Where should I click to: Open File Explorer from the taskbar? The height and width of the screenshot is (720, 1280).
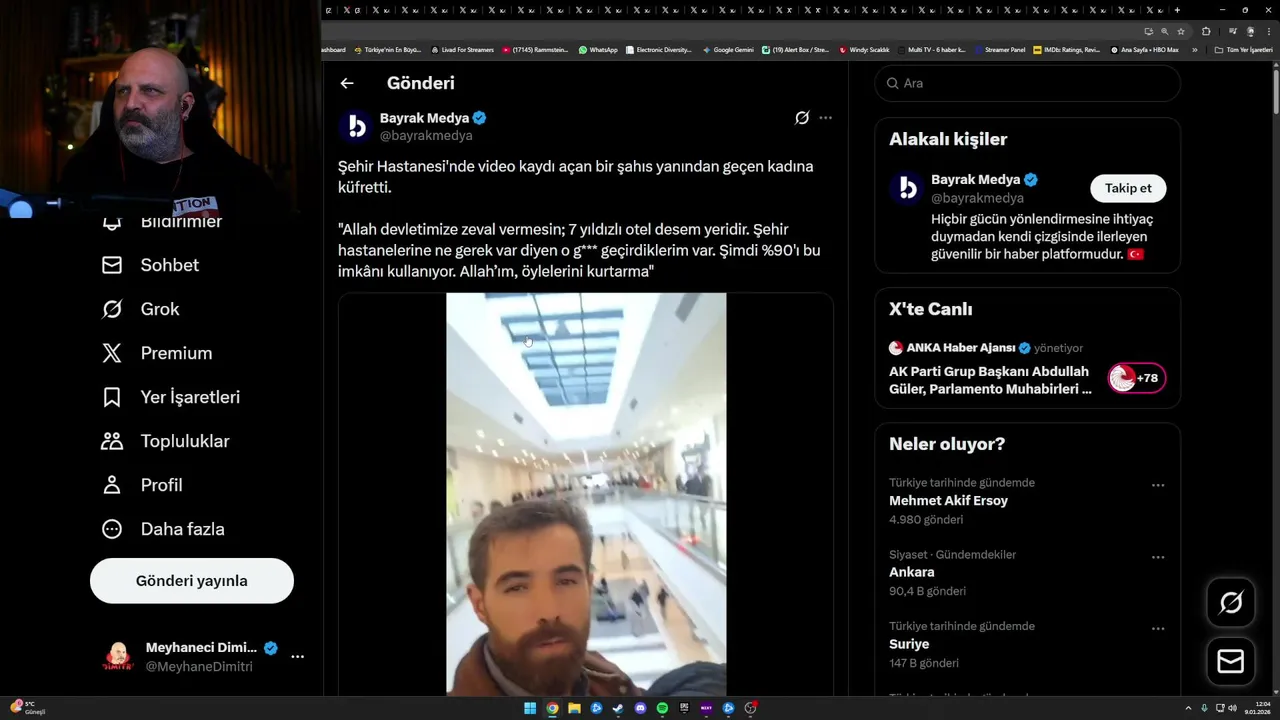(574, 708)
